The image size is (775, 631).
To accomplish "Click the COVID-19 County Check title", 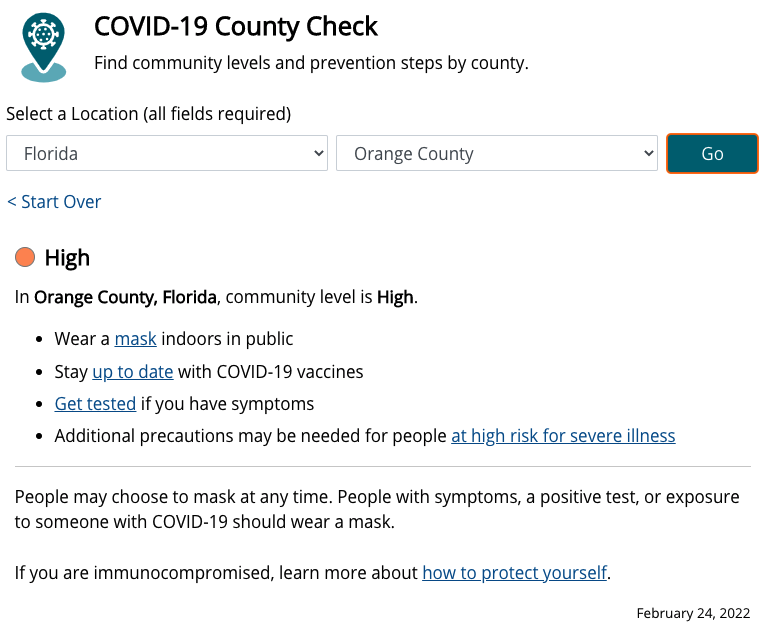I will 236,26.
